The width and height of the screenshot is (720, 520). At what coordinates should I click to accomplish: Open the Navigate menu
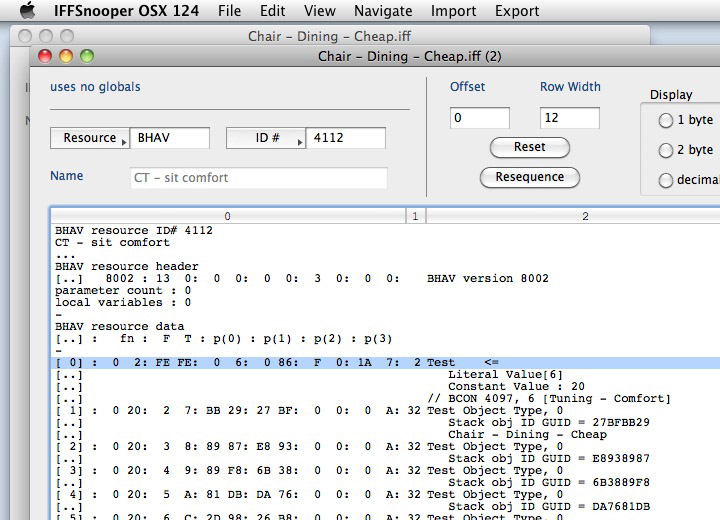383,12
